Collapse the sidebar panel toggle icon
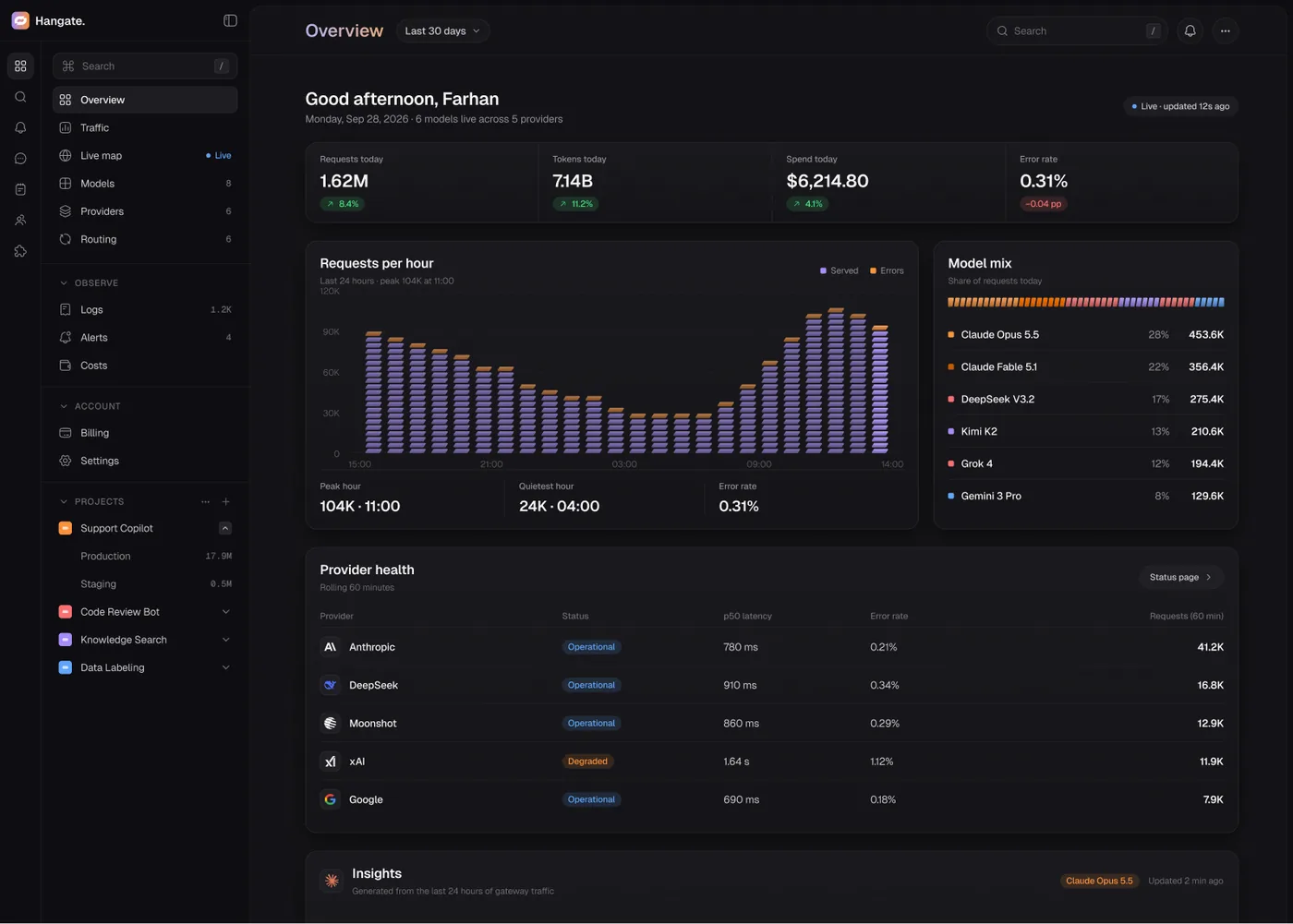Viewport: 1293px width, 924px height. coord(230,20)
